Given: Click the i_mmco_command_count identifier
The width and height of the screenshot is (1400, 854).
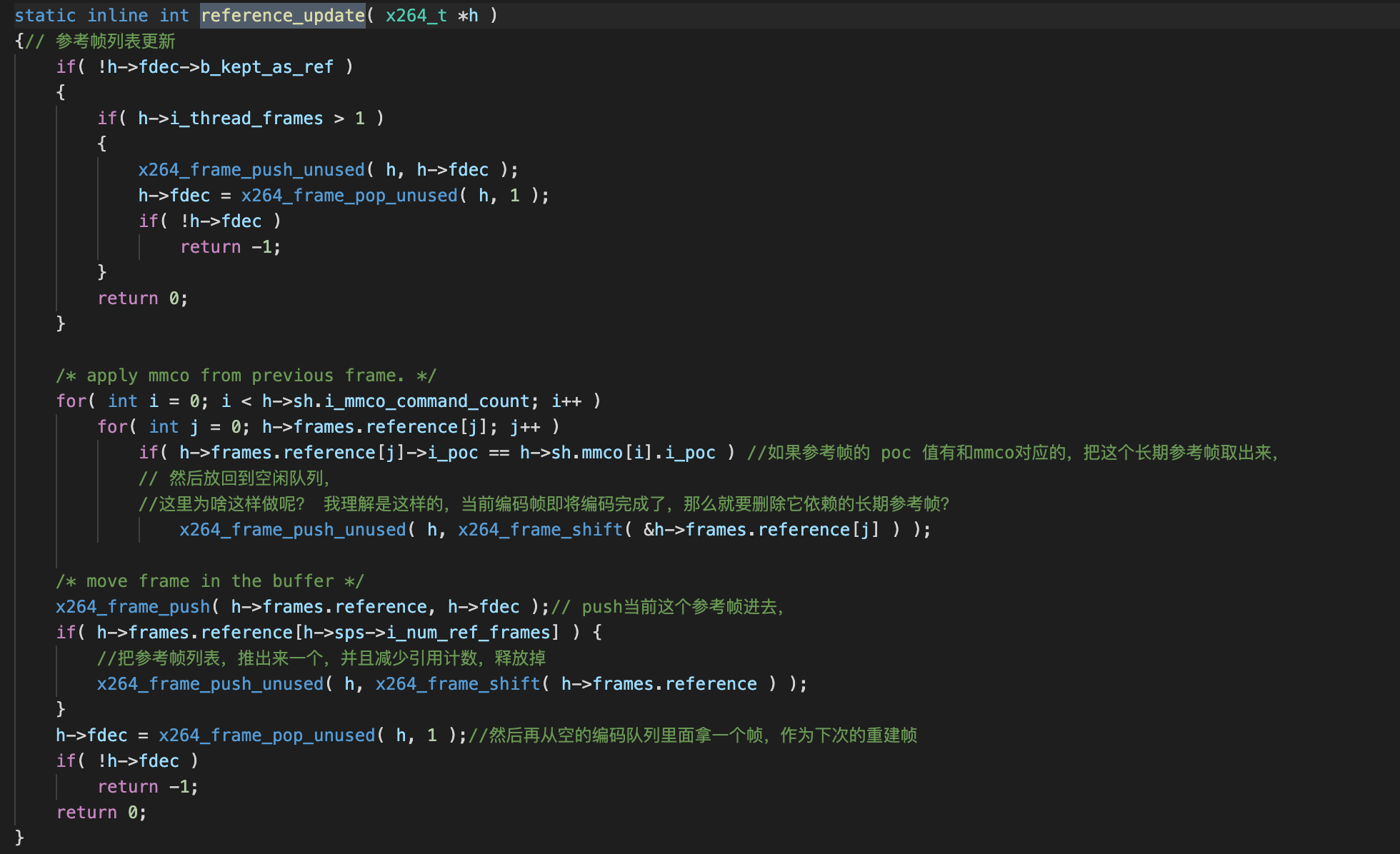Looking at the screenshot, I should point(427,401).
